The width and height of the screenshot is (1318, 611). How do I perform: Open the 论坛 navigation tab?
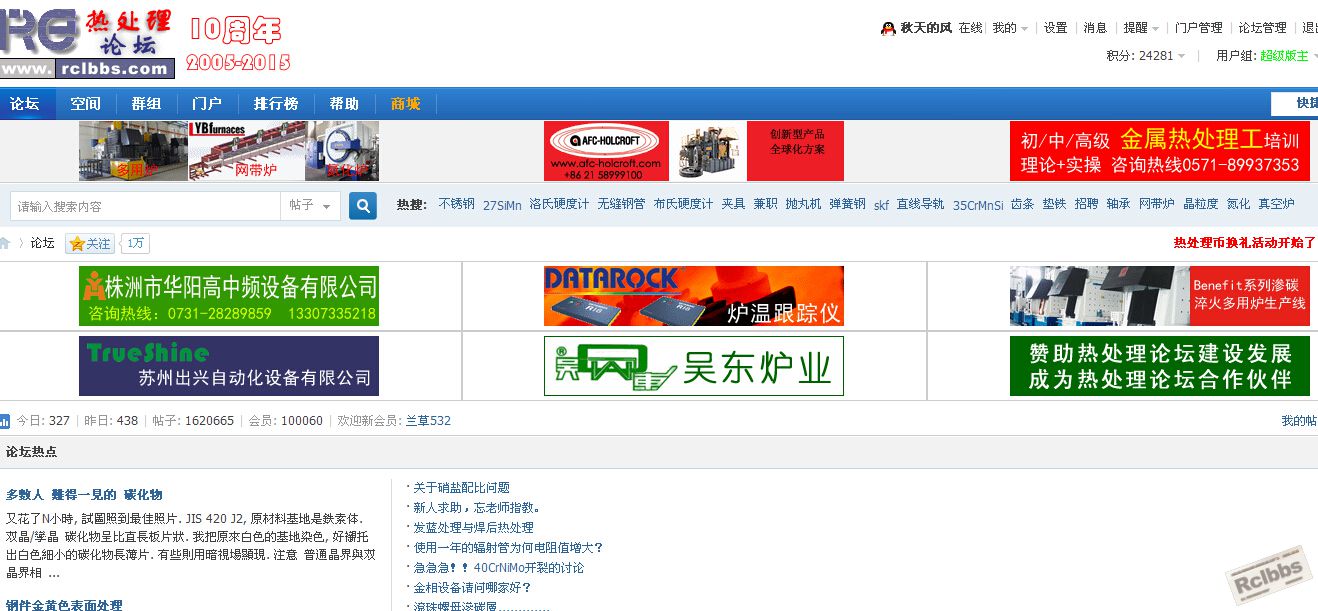25,103
